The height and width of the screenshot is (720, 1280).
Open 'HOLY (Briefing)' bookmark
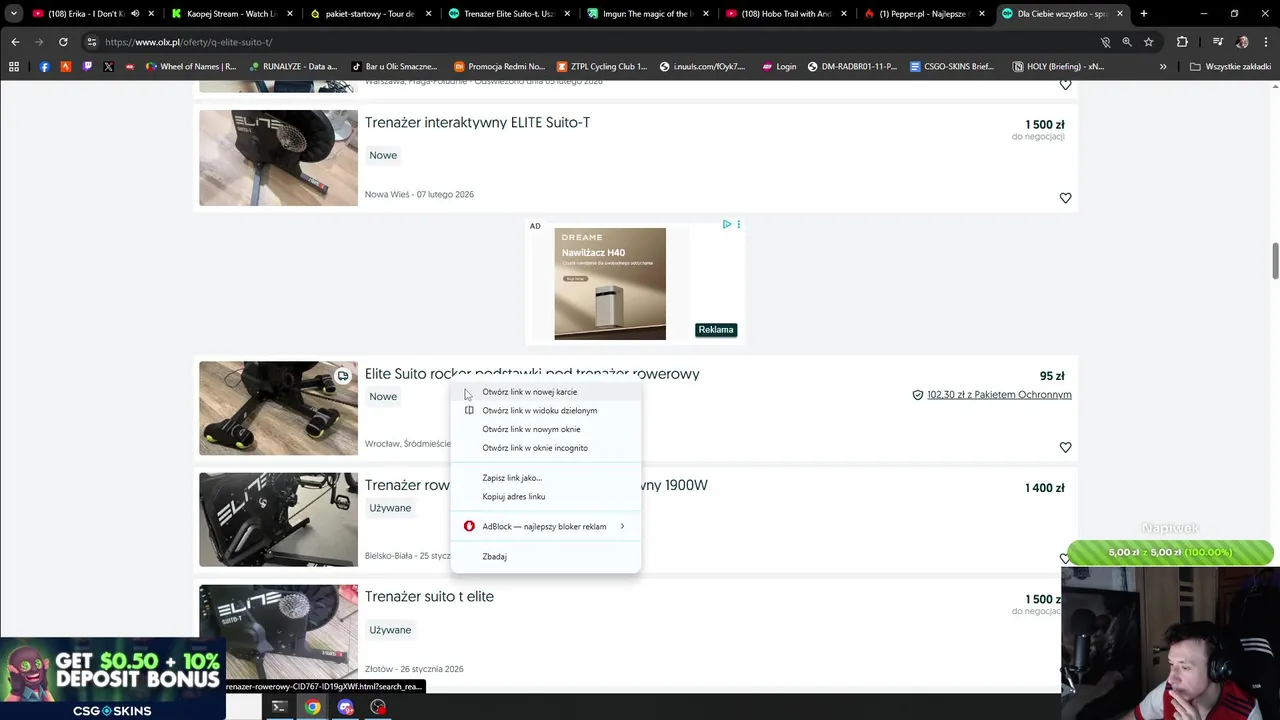pos(1058,66)
